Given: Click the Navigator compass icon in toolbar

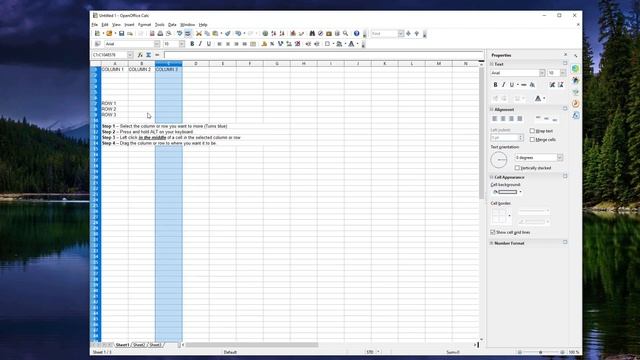Looking at the screenshot, I should click(x=320, y=33).
